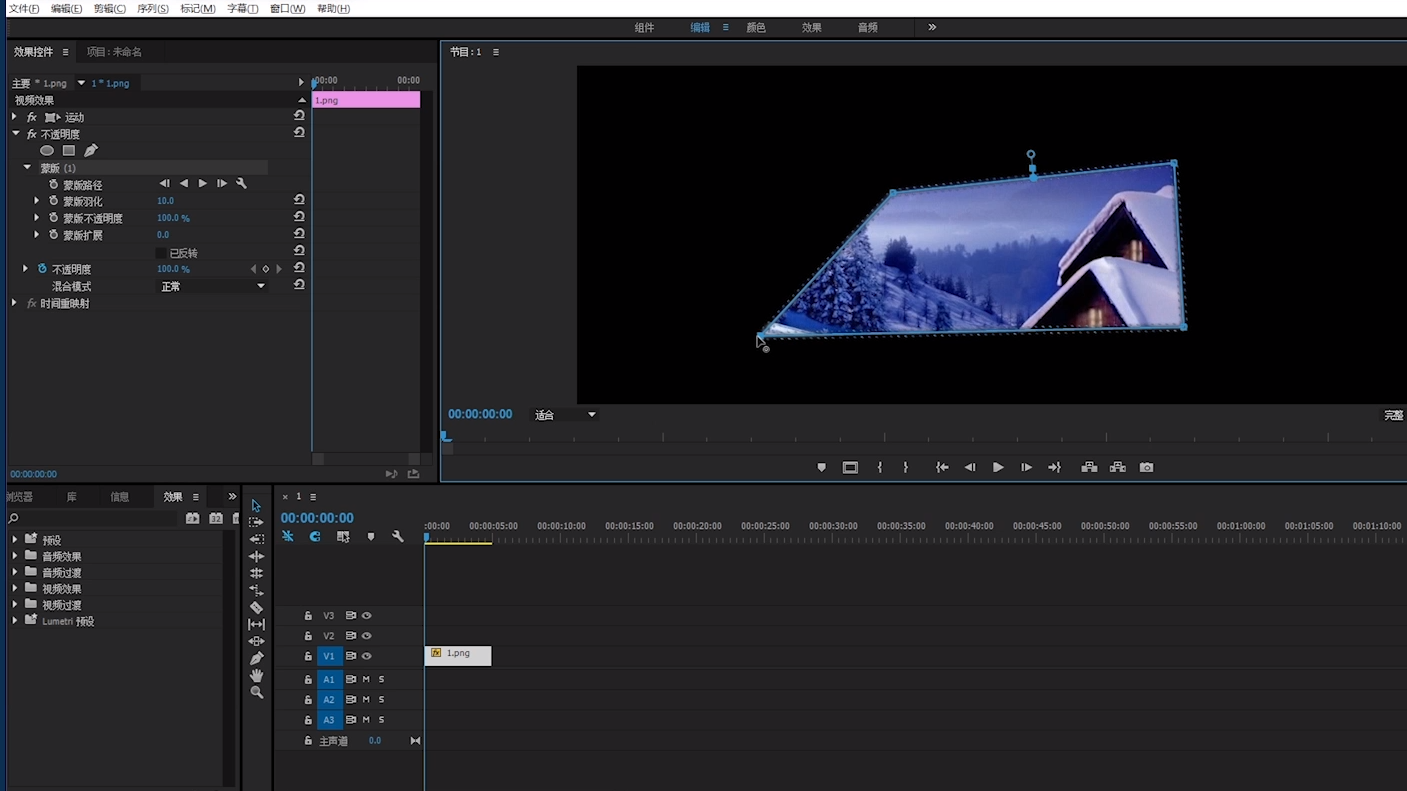
Task: Expand the 视频效果 folder in Effects panel
Action: (15, 589)
